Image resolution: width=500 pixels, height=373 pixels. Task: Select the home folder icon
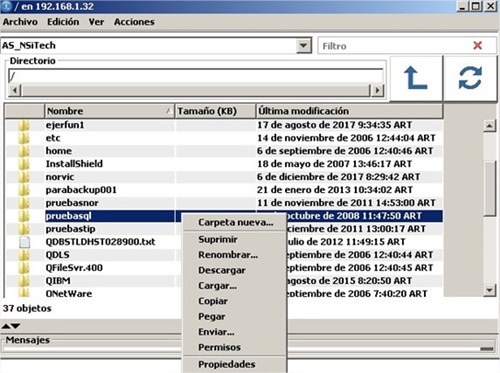[x=24, y=151]
